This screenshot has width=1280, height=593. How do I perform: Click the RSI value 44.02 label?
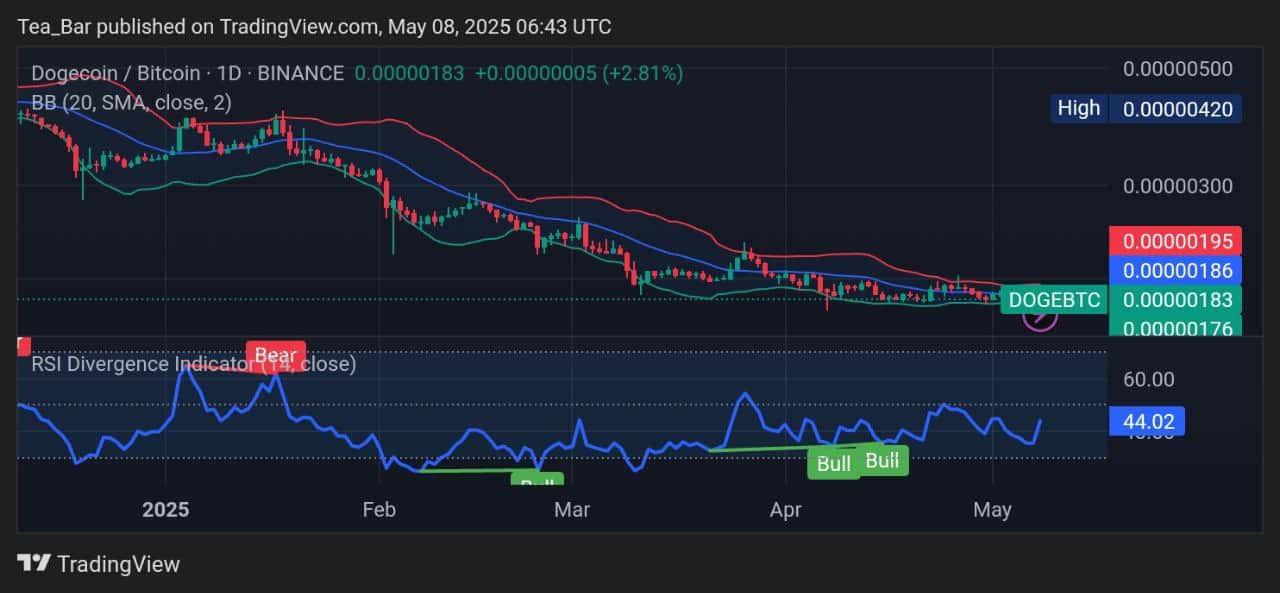[x=1148, y=421]
